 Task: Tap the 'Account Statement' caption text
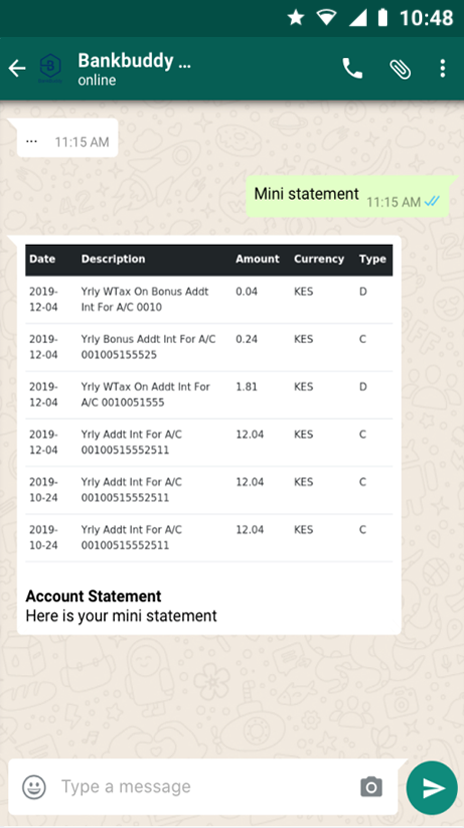(93, 596)
